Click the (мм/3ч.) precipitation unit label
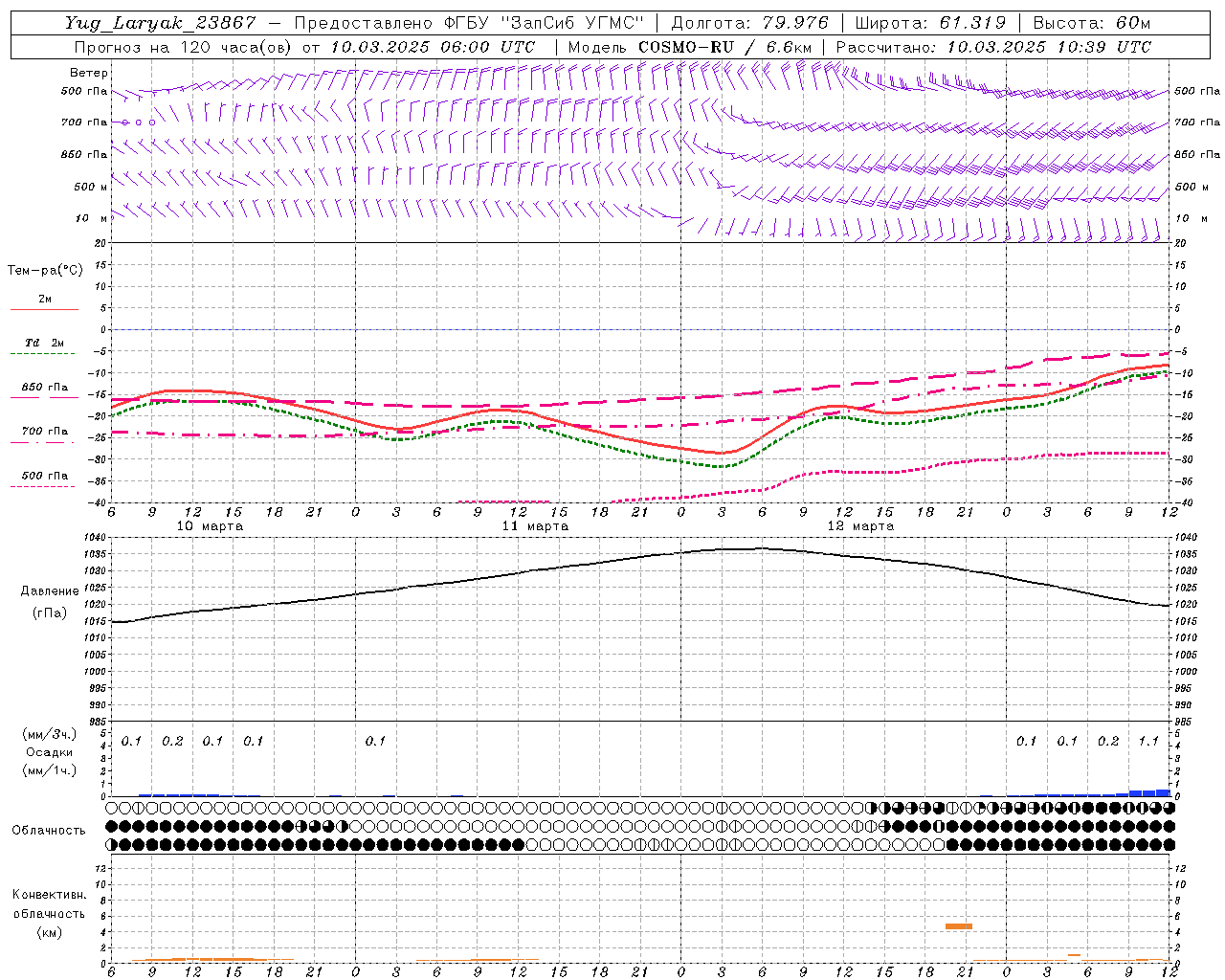The width and height of the screenshot is (1225, 980). click(49, 734)
